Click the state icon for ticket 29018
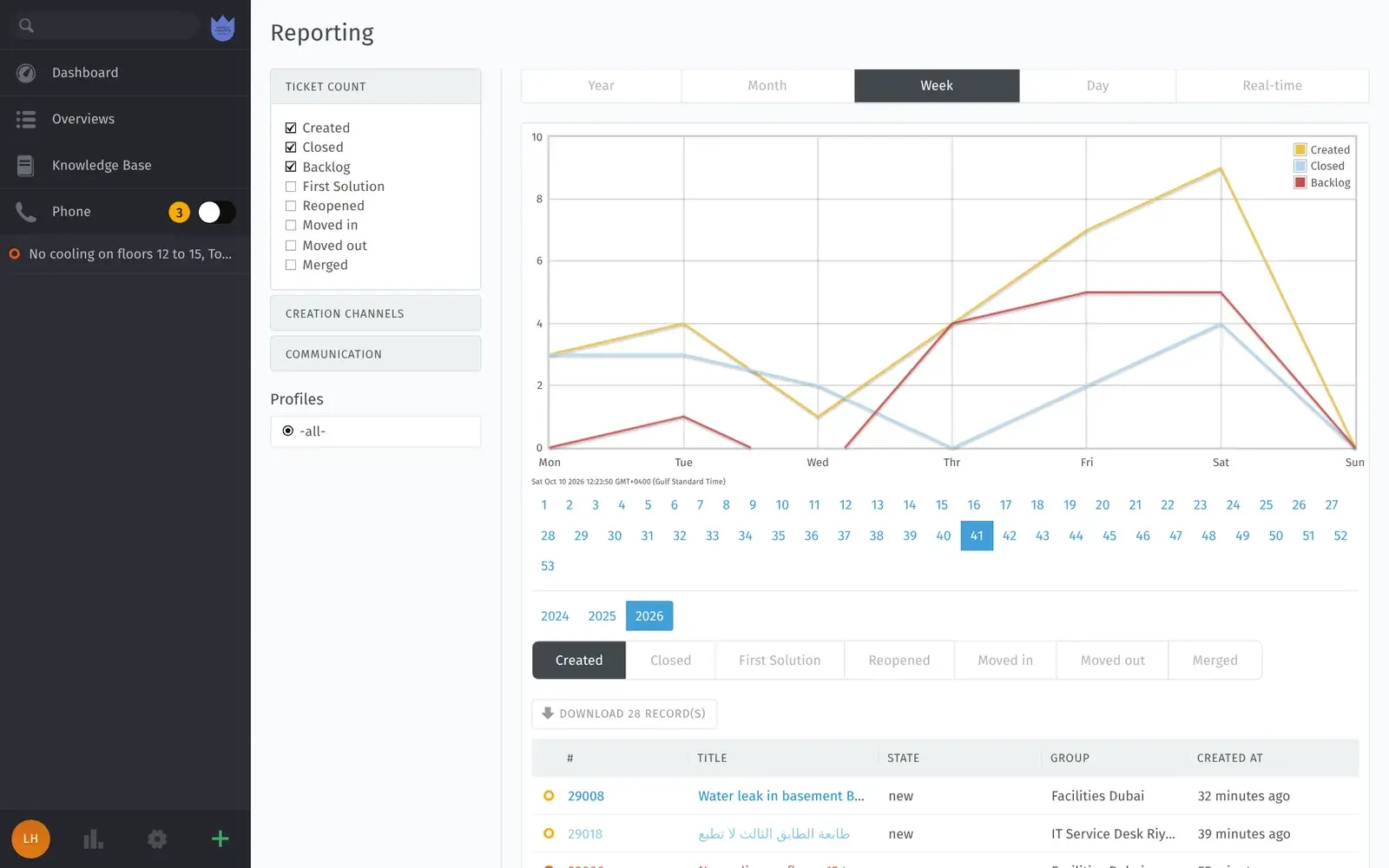Image resolution: width=1389 pixels, height=868 pixels. [549, 833]
